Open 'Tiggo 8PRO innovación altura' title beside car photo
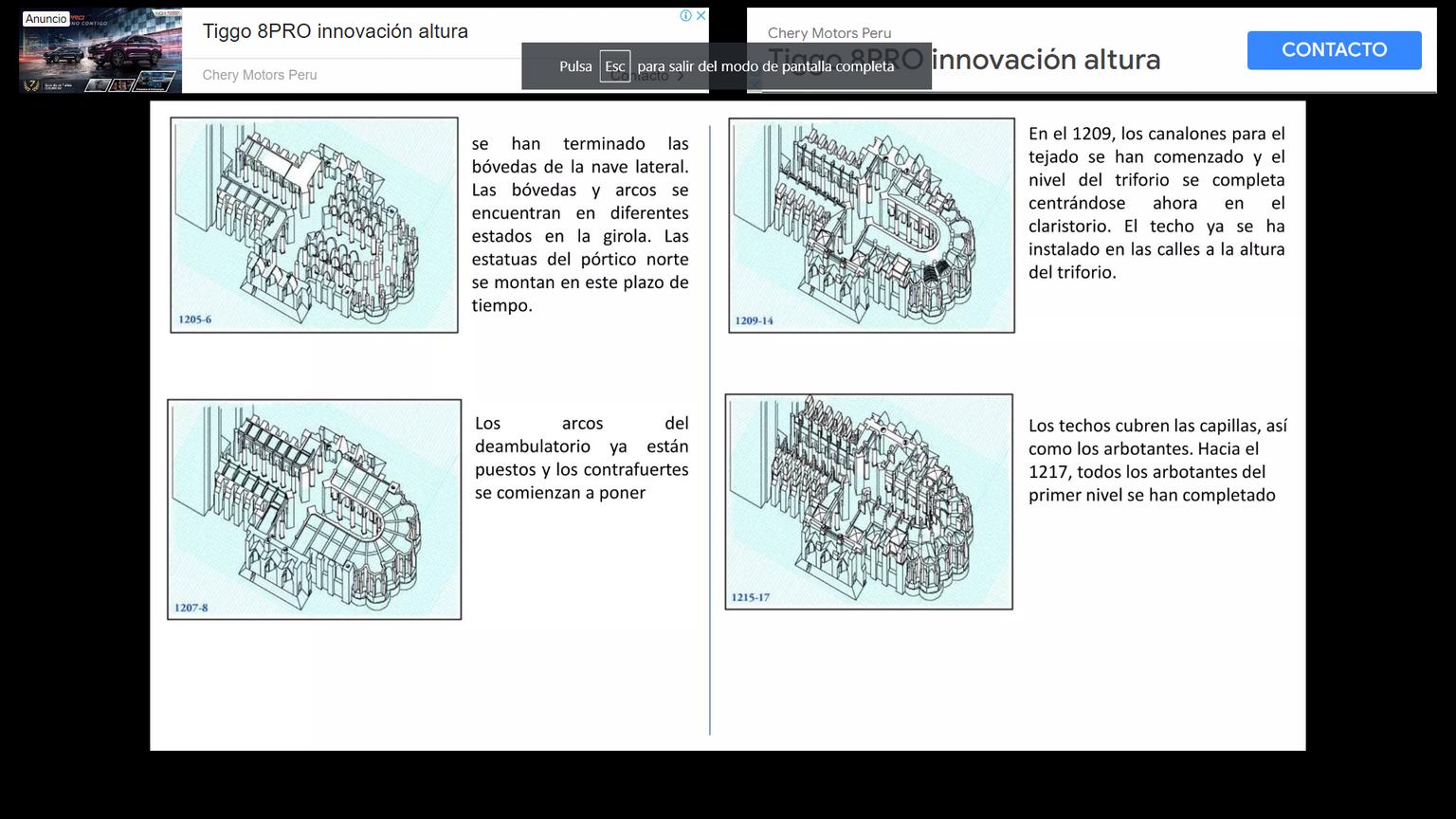Image resolution: width=1456 pixels, height=819 pixels. pos(336,31)
